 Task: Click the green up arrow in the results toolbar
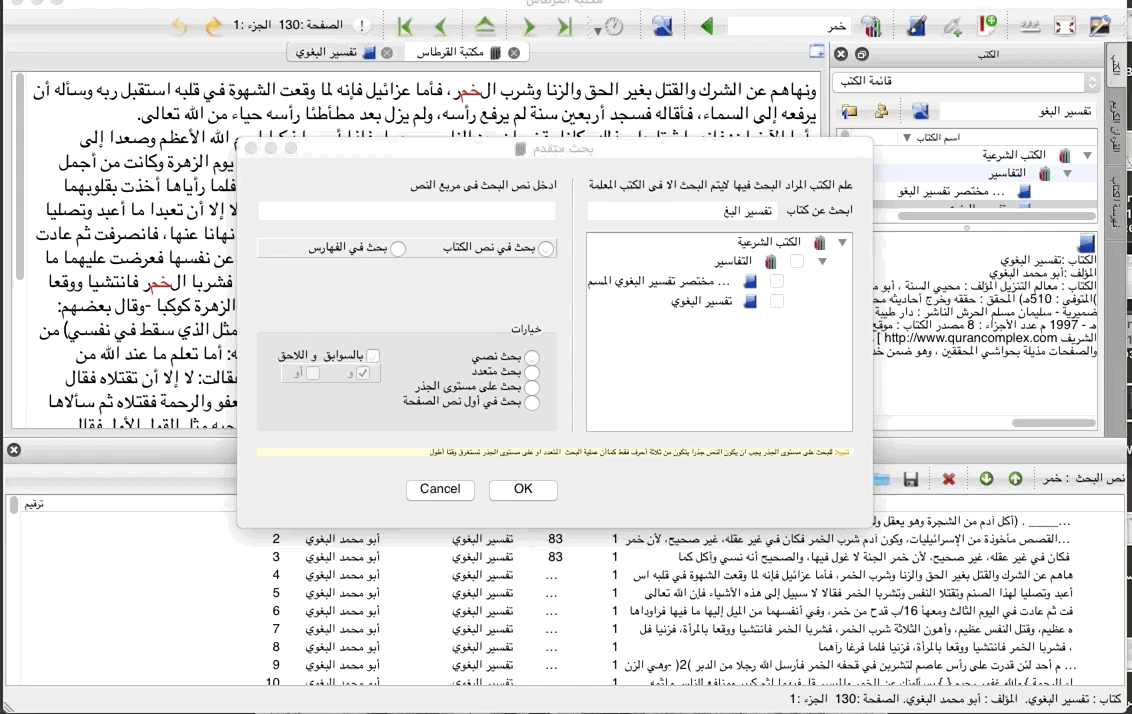point(1015,479)
